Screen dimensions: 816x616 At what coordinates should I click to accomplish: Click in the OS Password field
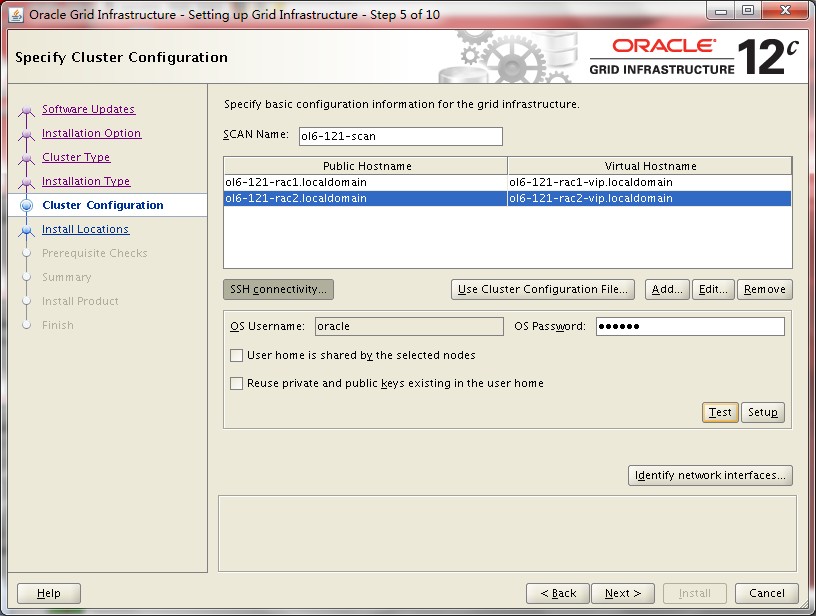(x=690, y=326)
